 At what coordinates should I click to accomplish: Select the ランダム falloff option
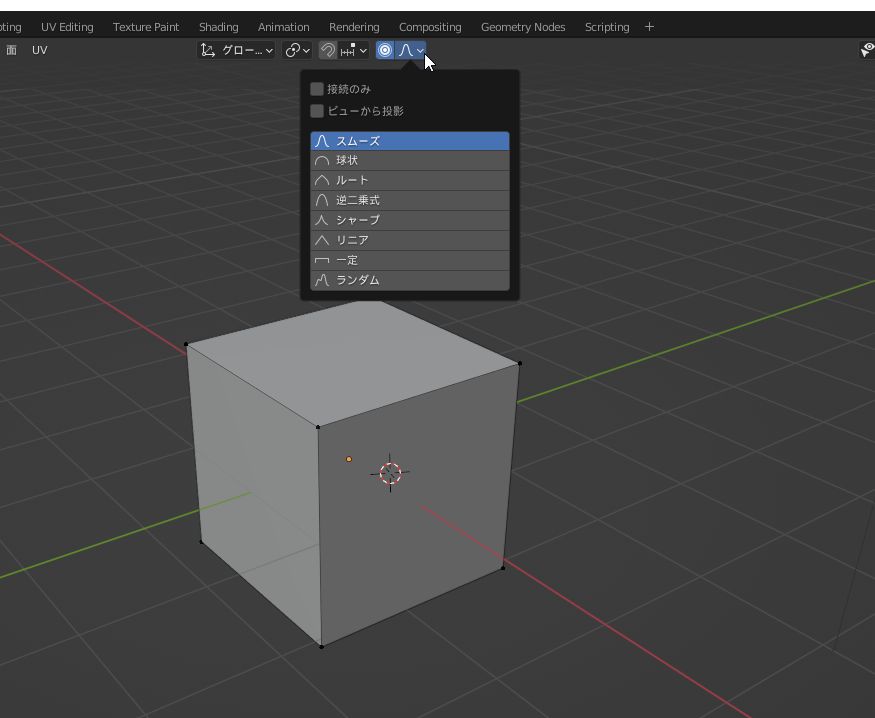(410, 280)
